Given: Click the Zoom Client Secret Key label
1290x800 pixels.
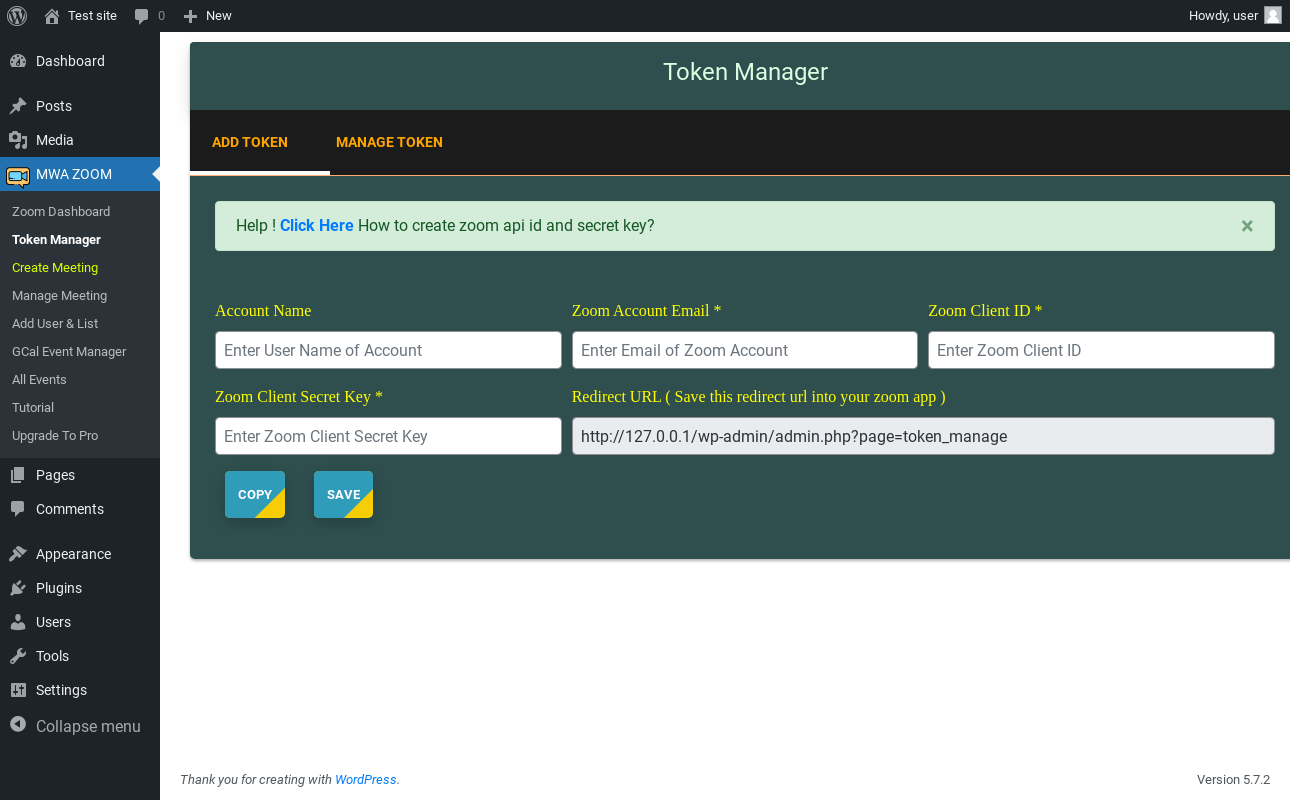Looking at the screenshot, I should pos(299,397).
